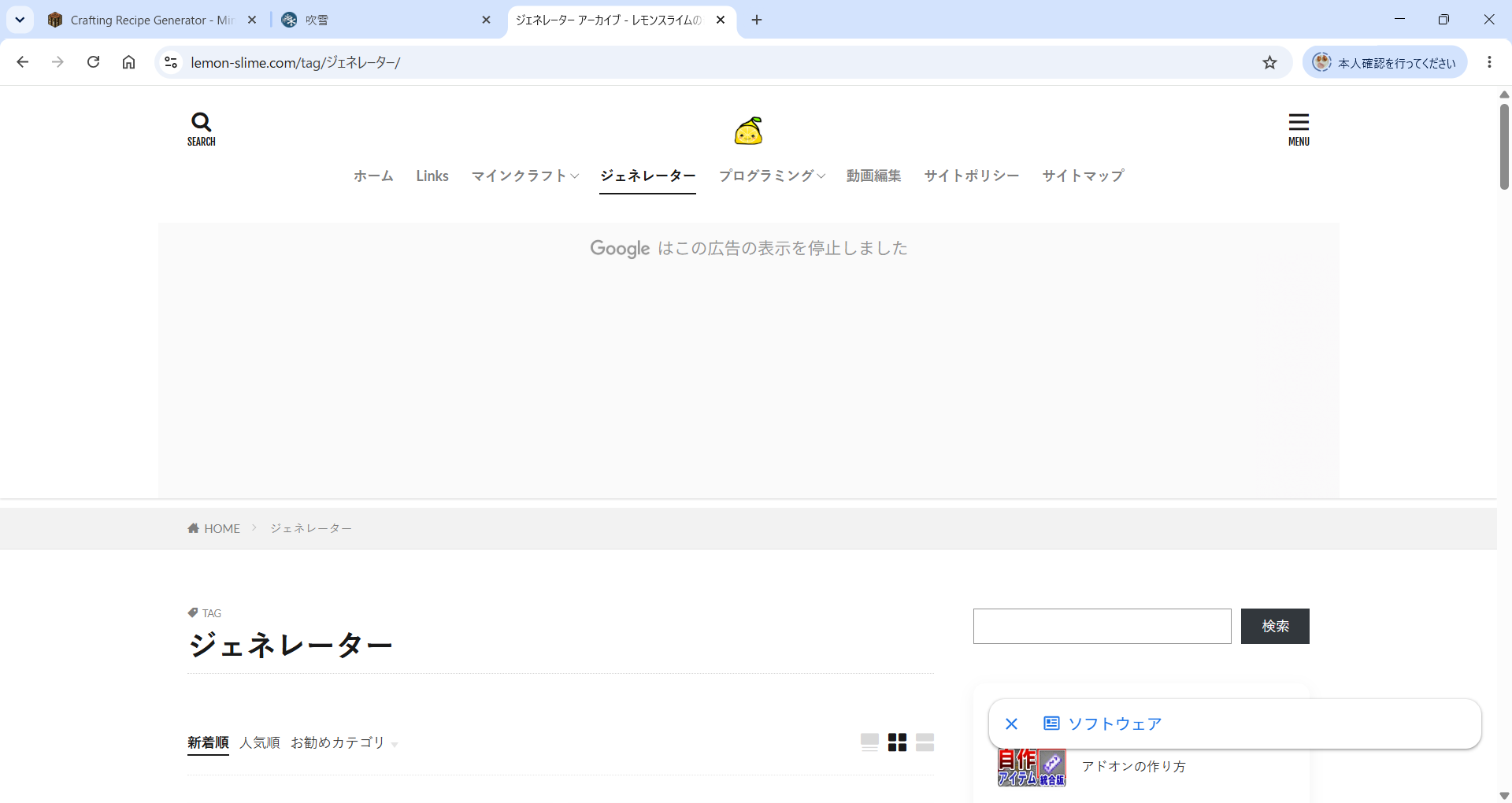Open Chrome three-dot menu
The height and width of the screenshot is (803, 1512).
[x=1489, y=62]
